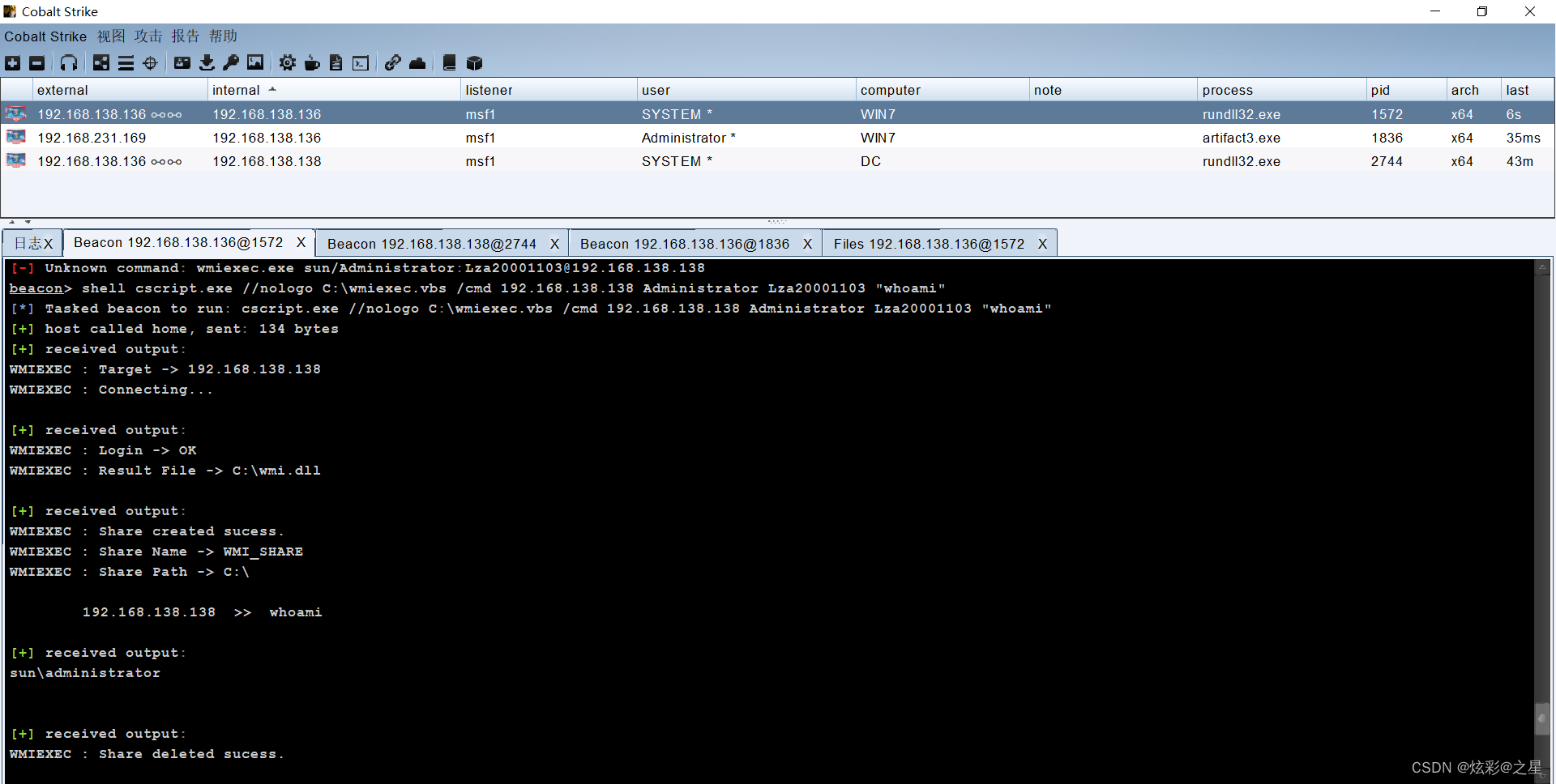Select the session with external 192.168.231.169
The width and height of the screenshot is (1556, 784).
coord(777,137)
